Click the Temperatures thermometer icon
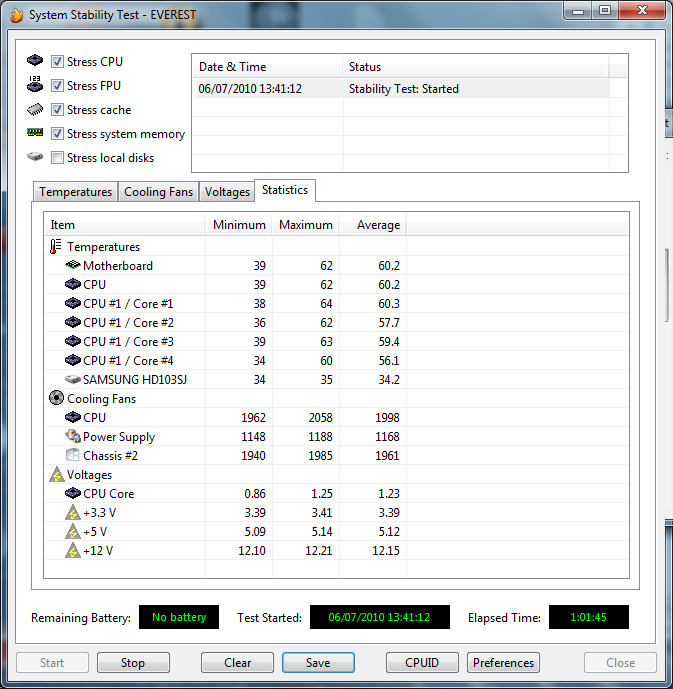 [56, 247]
